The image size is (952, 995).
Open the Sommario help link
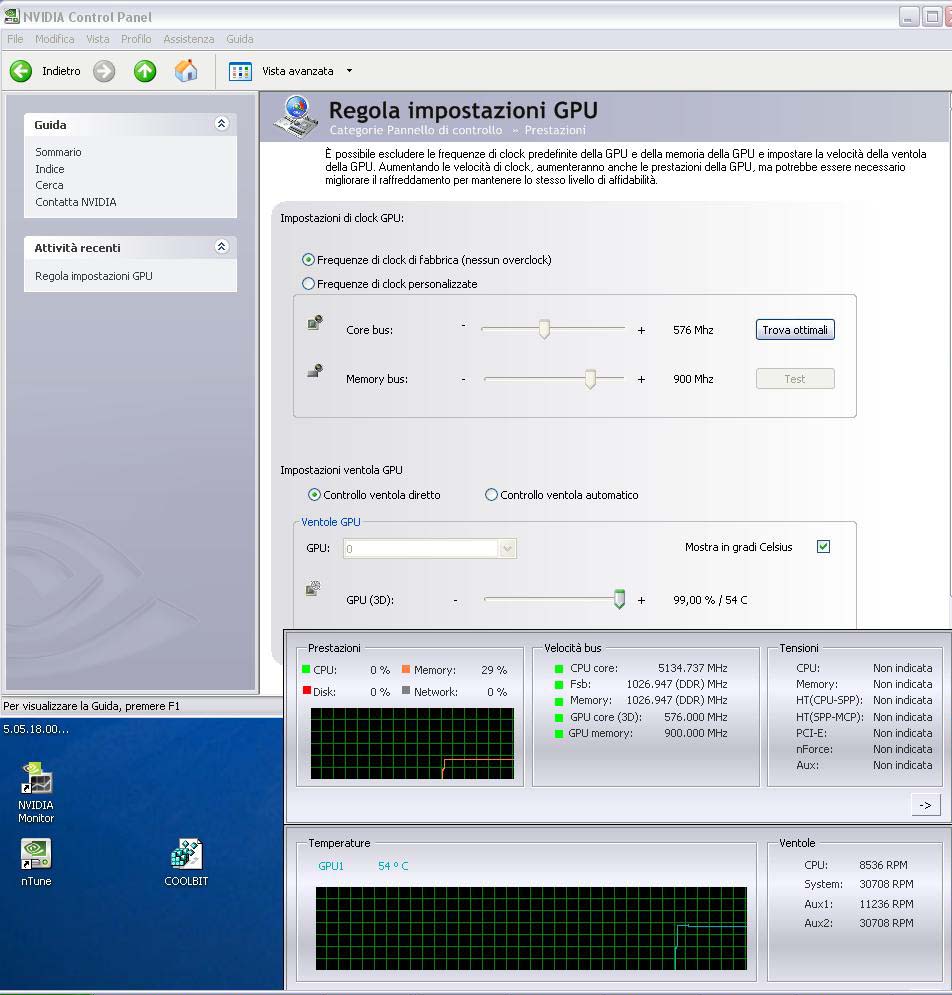[x=58, y=152]
